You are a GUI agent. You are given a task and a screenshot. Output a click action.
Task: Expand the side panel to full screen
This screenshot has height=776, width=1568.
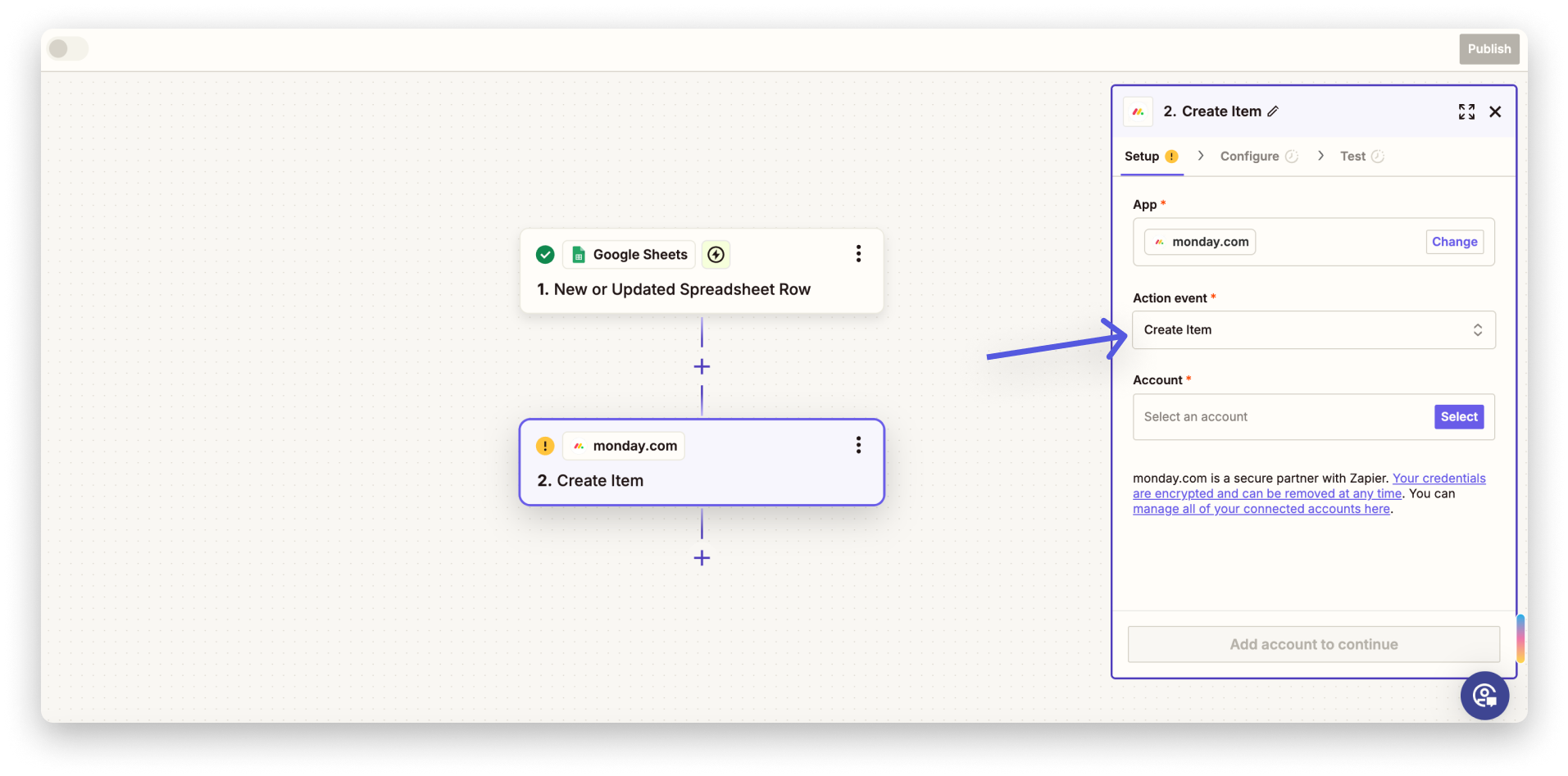click(x=1466, y=111)
